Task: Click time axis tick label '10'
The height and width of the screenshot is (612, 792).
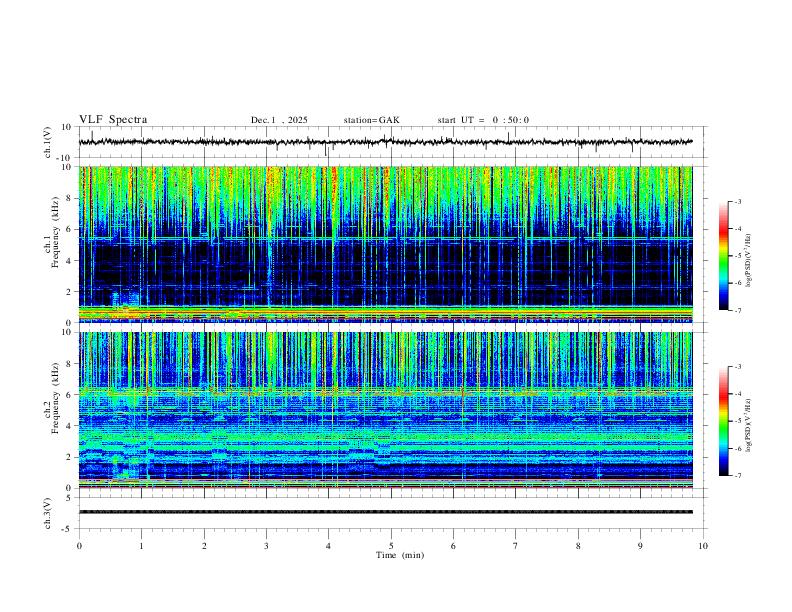Action: click(703, 546)
